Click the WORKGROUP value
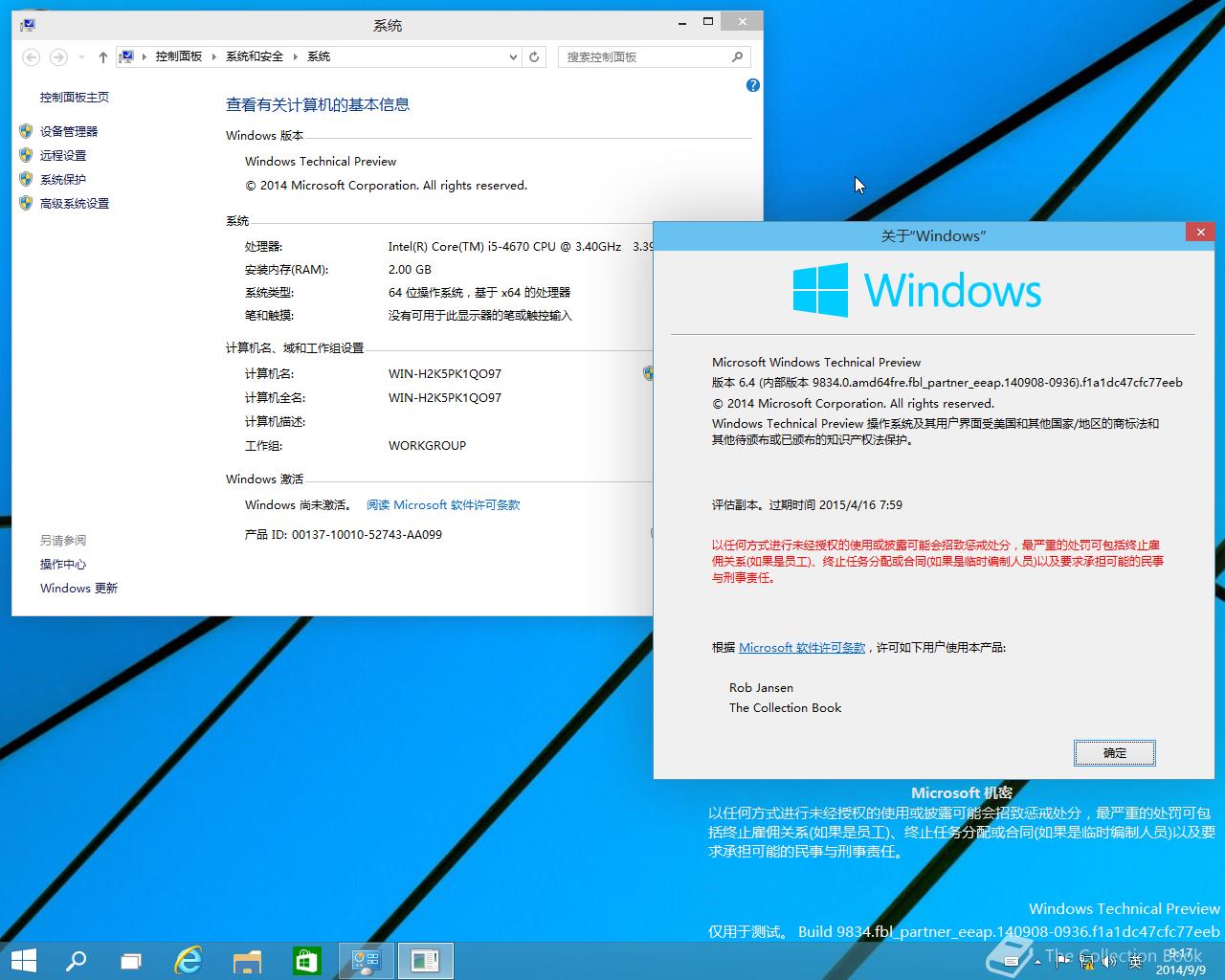This screenshot has height=980, width=1225. (427, 446)
